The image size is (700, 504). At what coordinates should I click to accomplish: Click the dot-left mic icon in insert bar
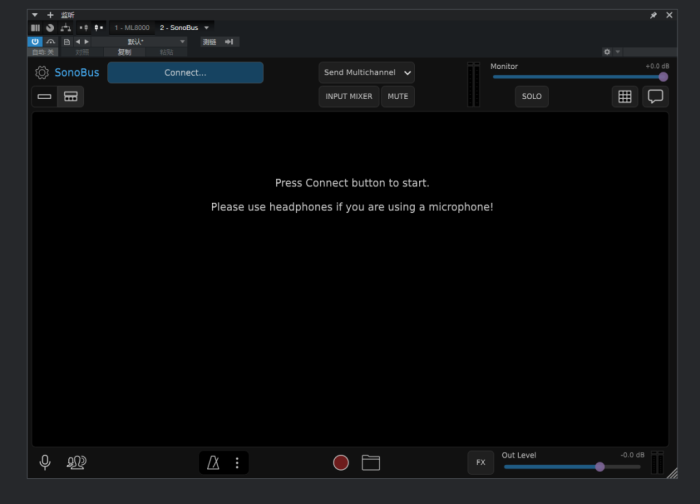tap(83, 28)
